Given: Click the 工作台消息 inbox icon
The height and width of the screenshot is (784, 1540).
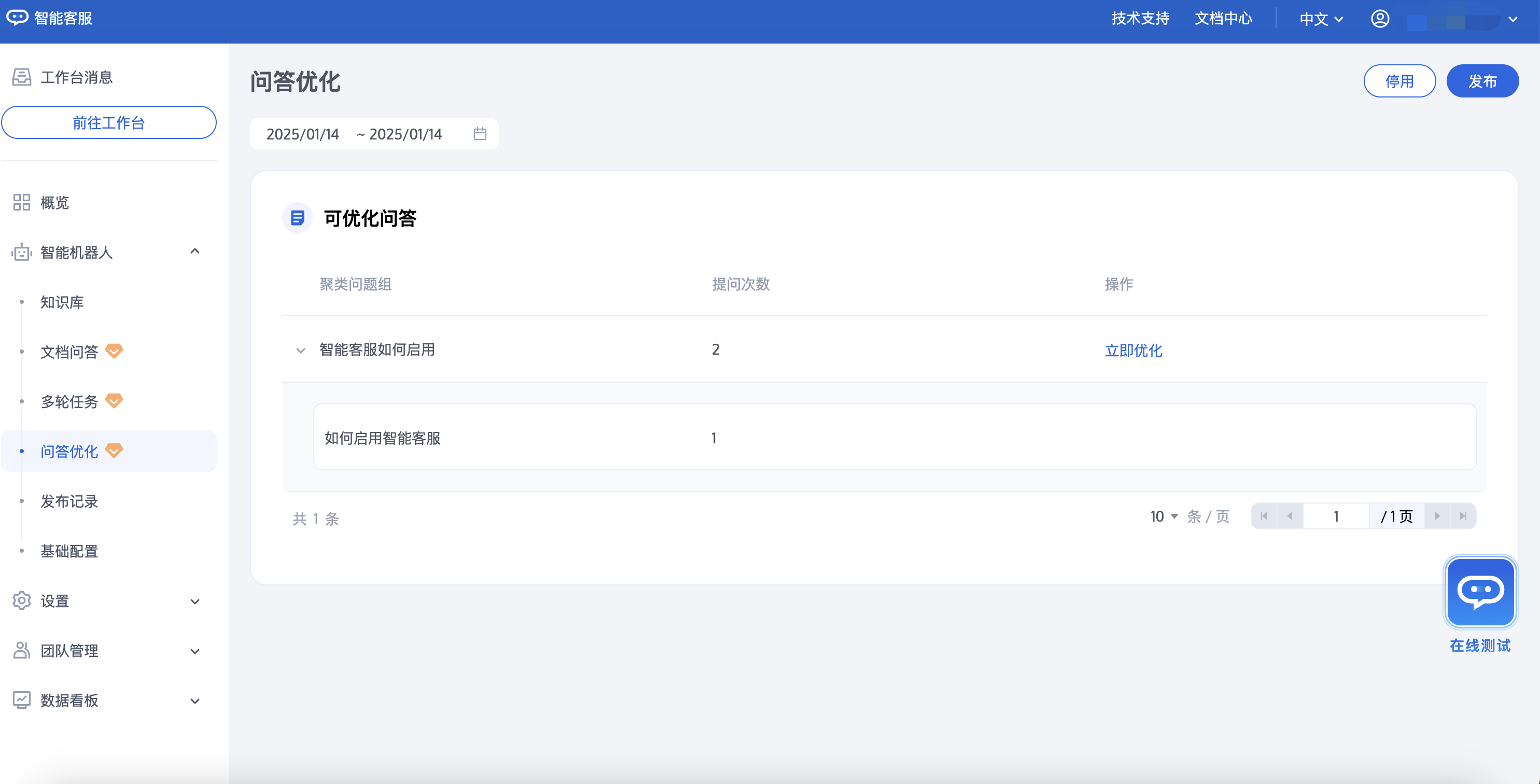Looking at the screenshot, I should [x=22, y=77].
